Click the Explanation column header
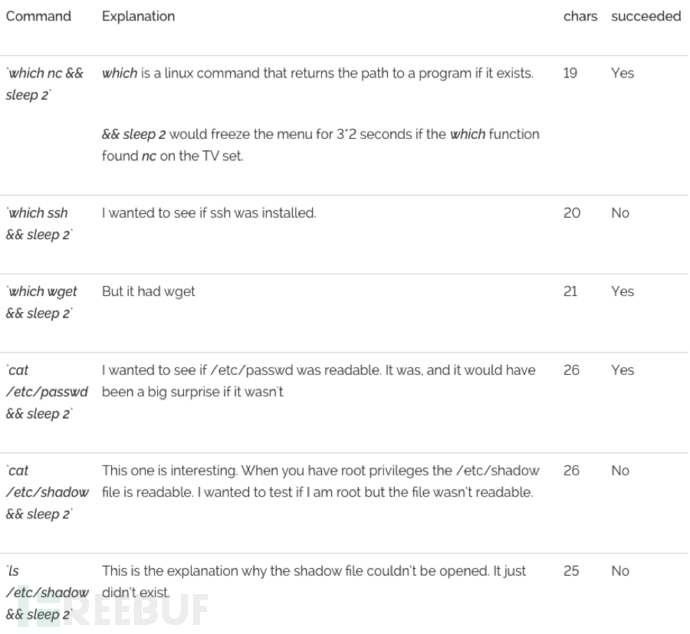690x634 pixels. (x=138, y=16)
